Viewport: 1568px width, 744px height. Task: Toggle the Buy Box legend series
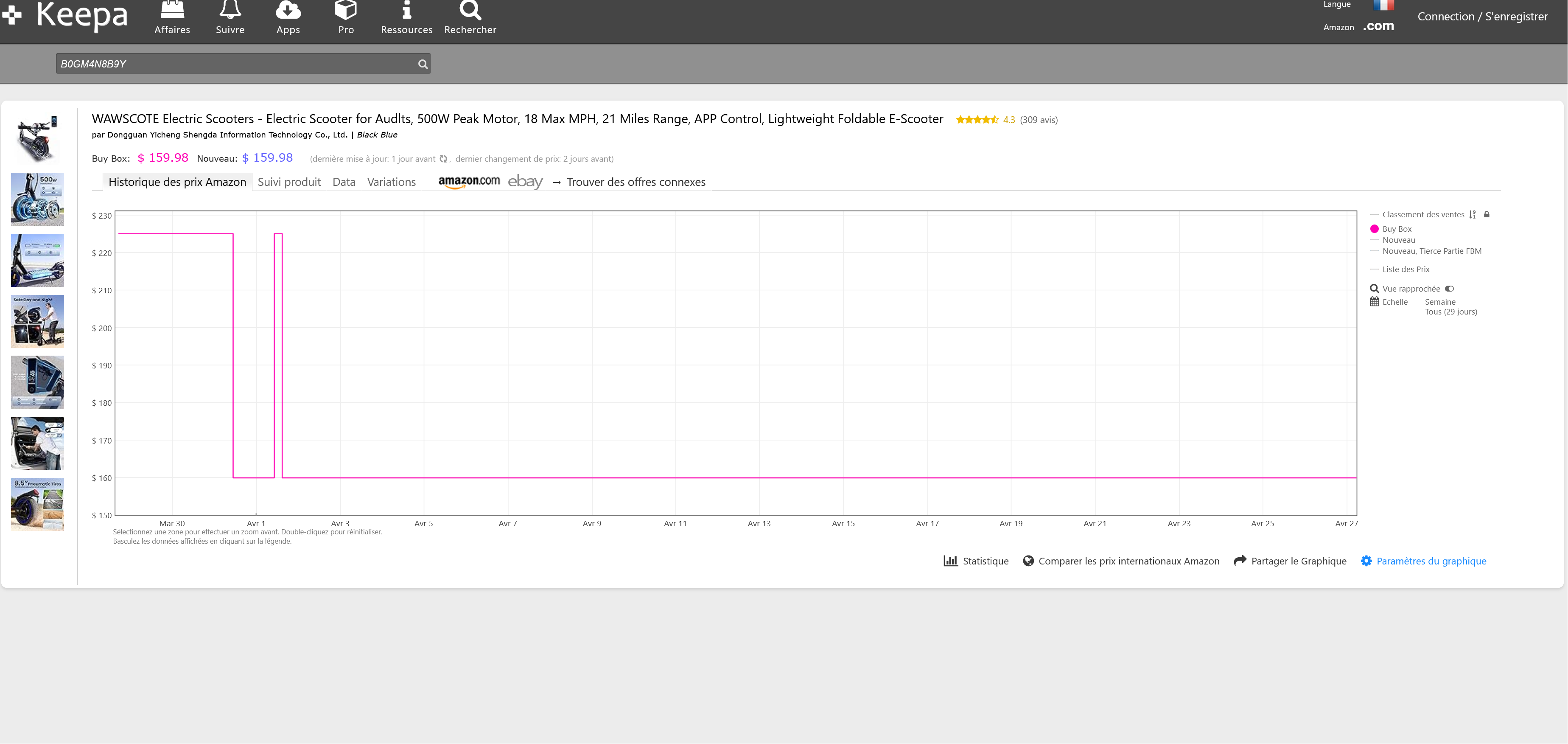click(x=1396, y=229)
